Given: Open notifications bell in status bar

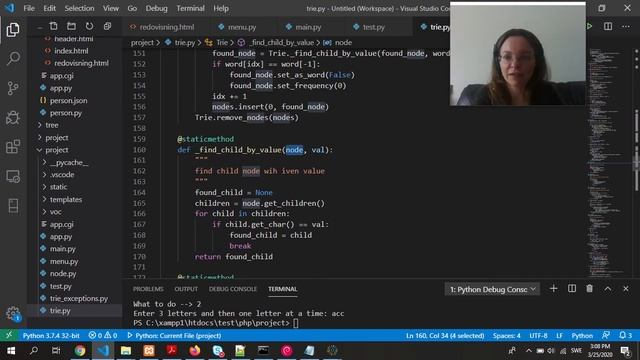Looking at the screenshot, I should coord(625,336).
